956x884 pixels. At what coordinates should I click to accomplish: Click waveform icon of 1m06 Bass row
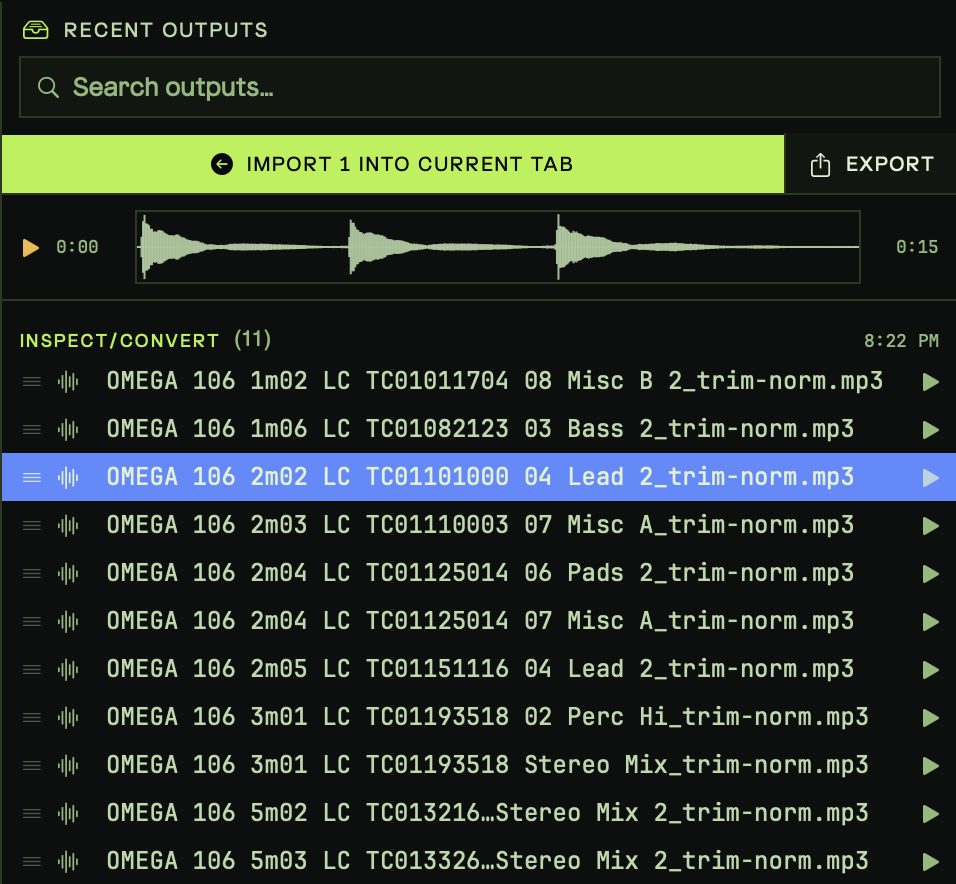click(x=68, y=430)
